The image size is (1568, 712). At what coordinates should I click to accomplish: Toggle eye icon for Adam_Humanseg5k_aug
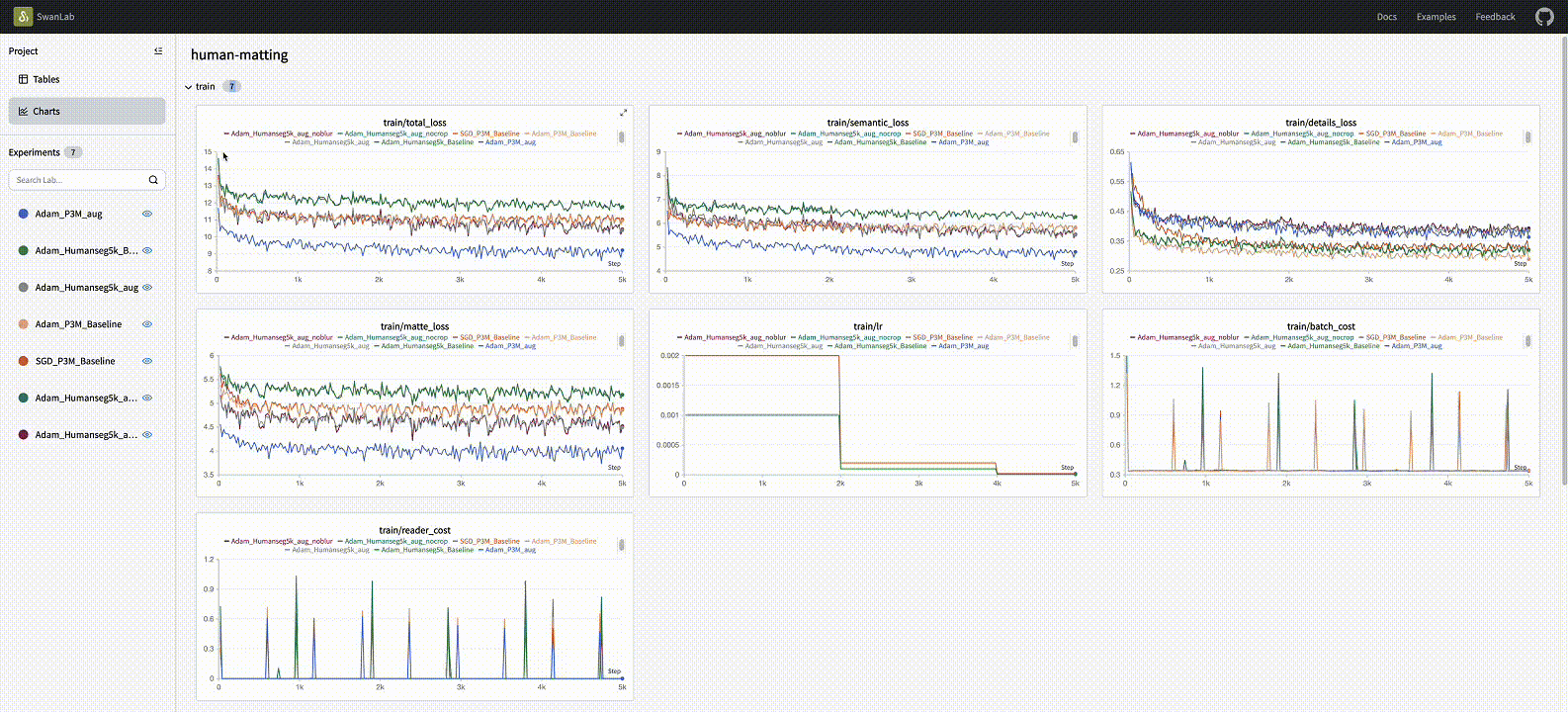[x=147, y=288]
